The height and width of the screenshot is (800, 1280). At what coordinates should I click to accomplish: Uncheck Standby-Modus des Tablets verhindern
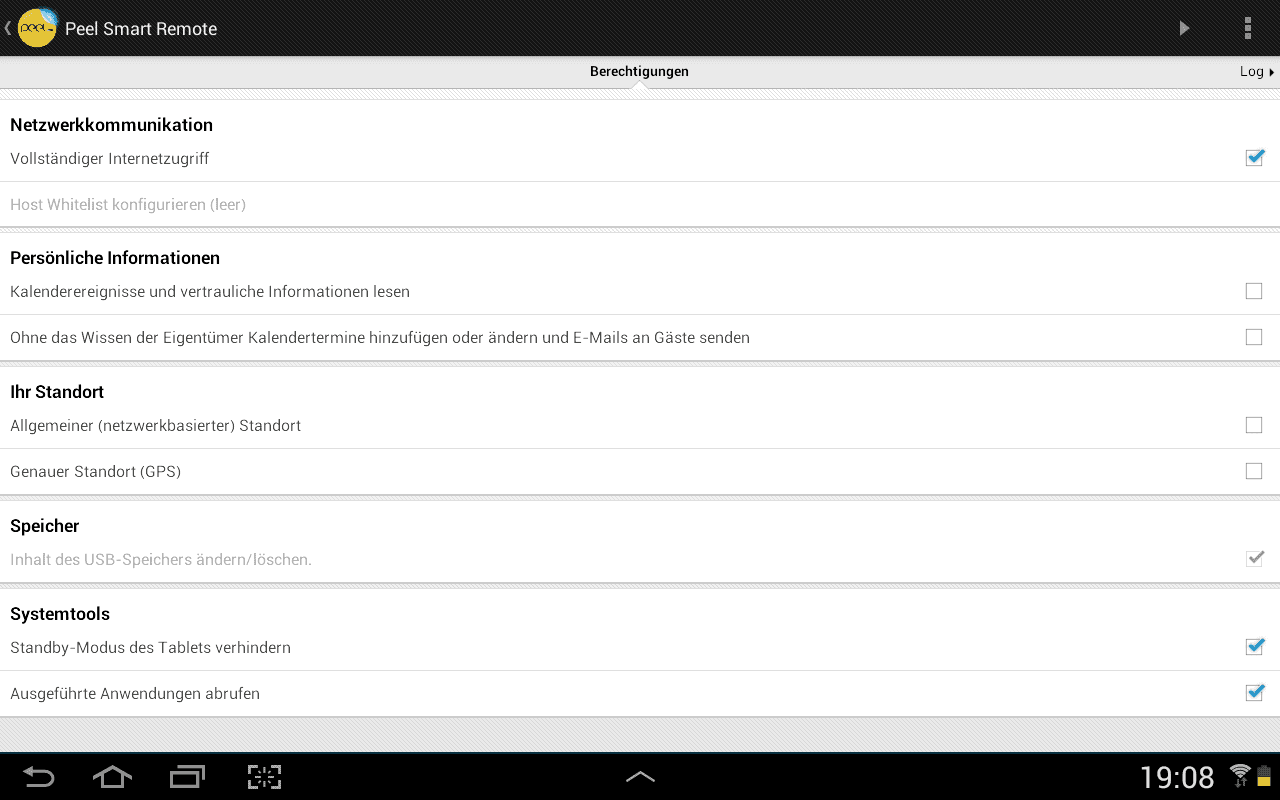pyautogui.click(x=1254, y=647)
